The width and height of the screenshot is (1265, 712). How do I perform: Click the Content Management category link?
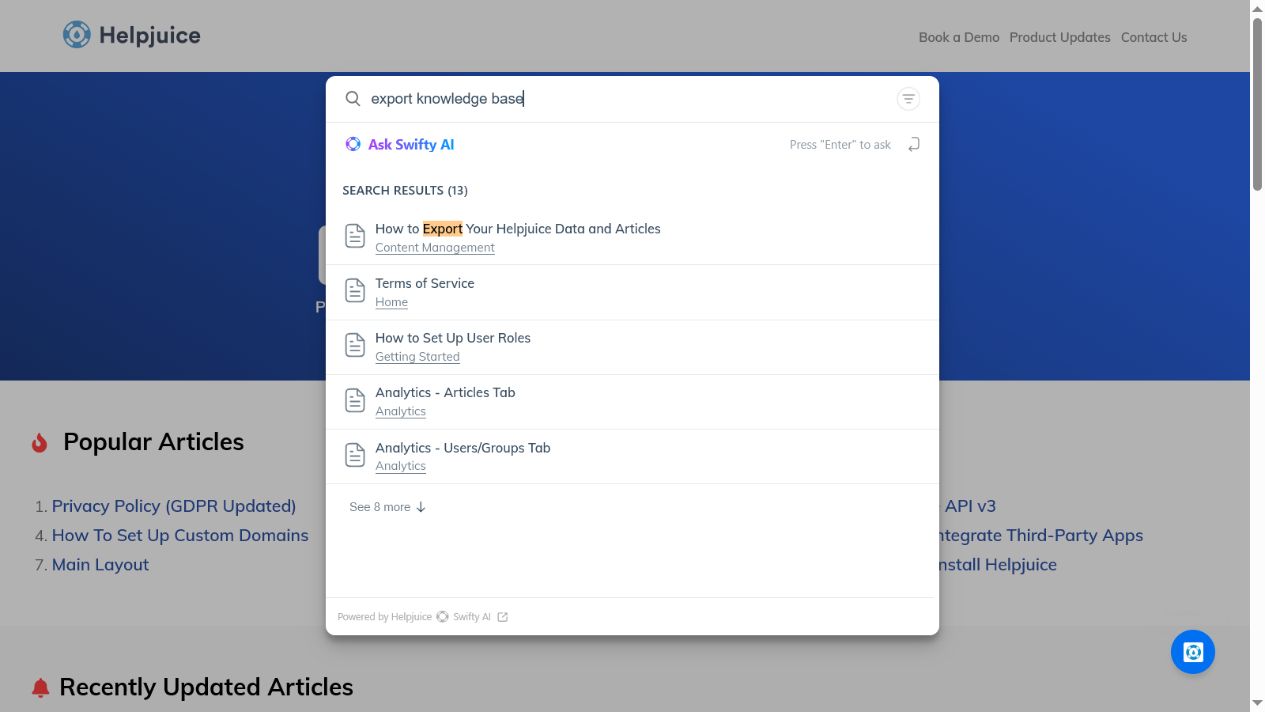coord(435,248)
